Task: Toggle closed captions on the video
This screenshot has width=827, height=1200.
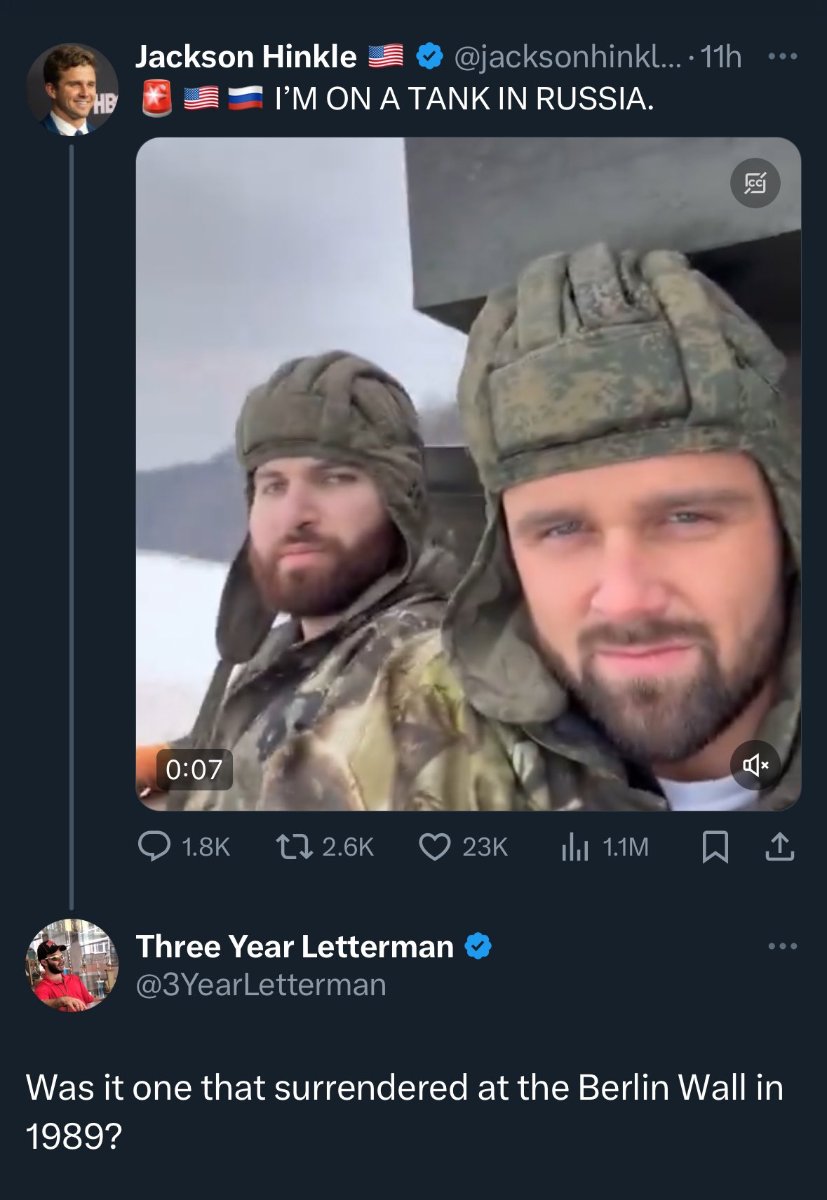Action: tap(755, 184)
